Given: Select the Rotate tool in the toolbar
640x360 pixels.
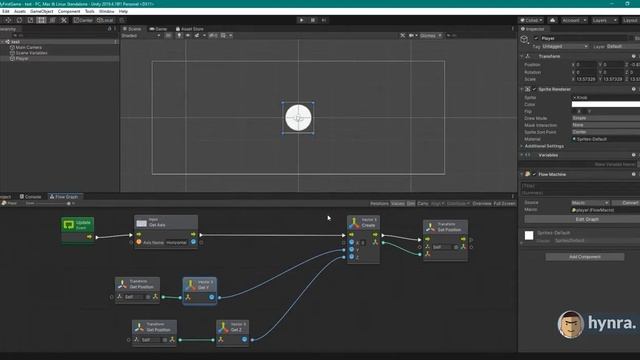Looking at the screenshot, I should [19, 20].
